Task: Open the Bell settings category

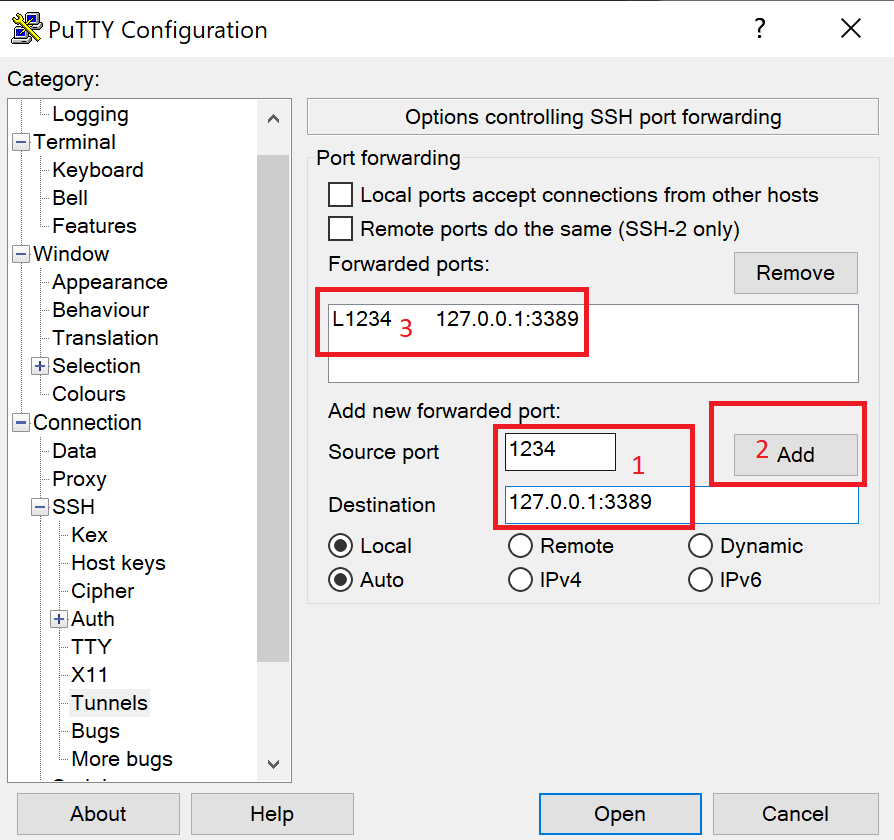Action: point(70,198)
